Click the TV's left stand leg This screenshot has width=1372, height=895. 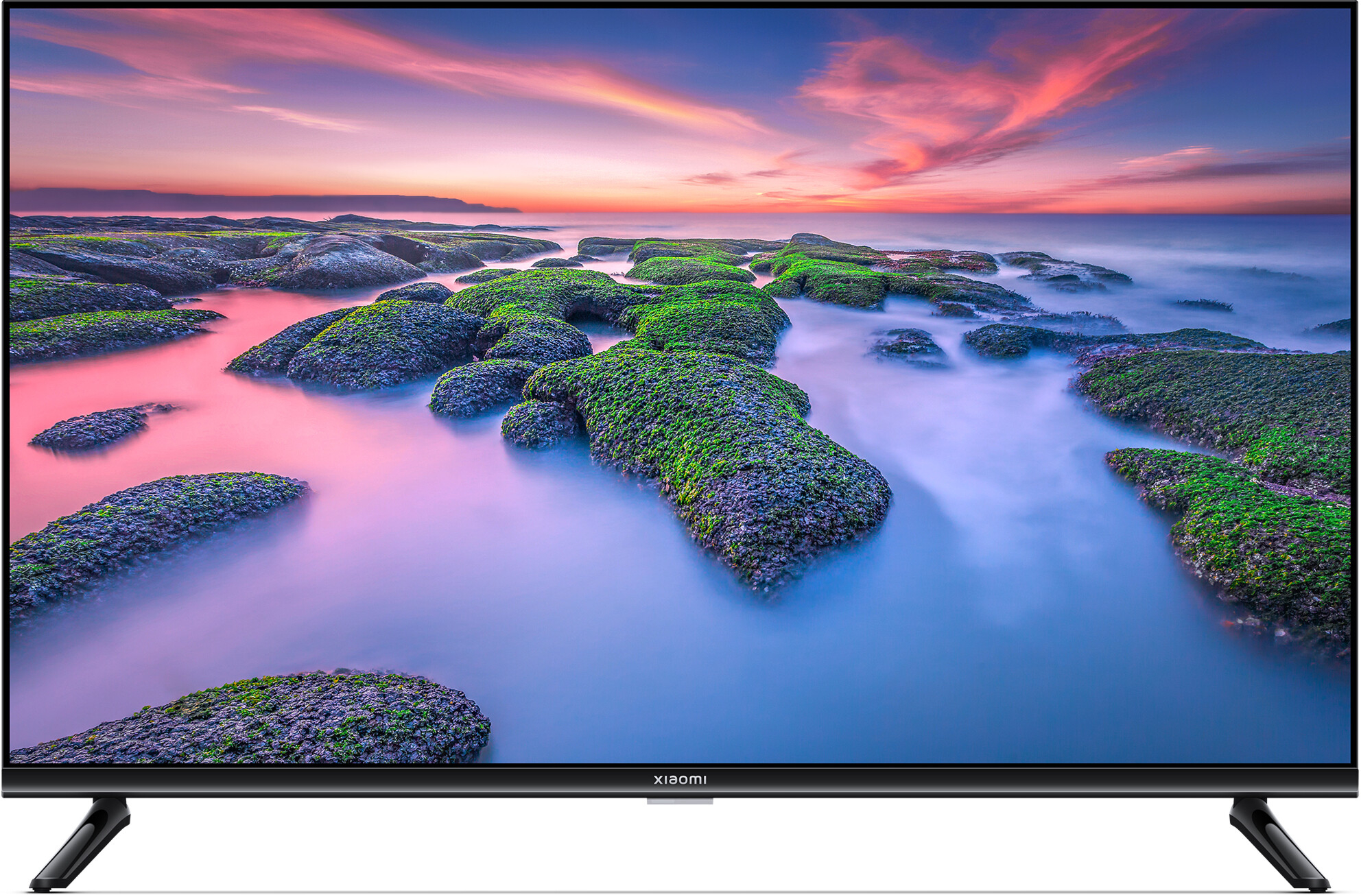pos(80,844)
